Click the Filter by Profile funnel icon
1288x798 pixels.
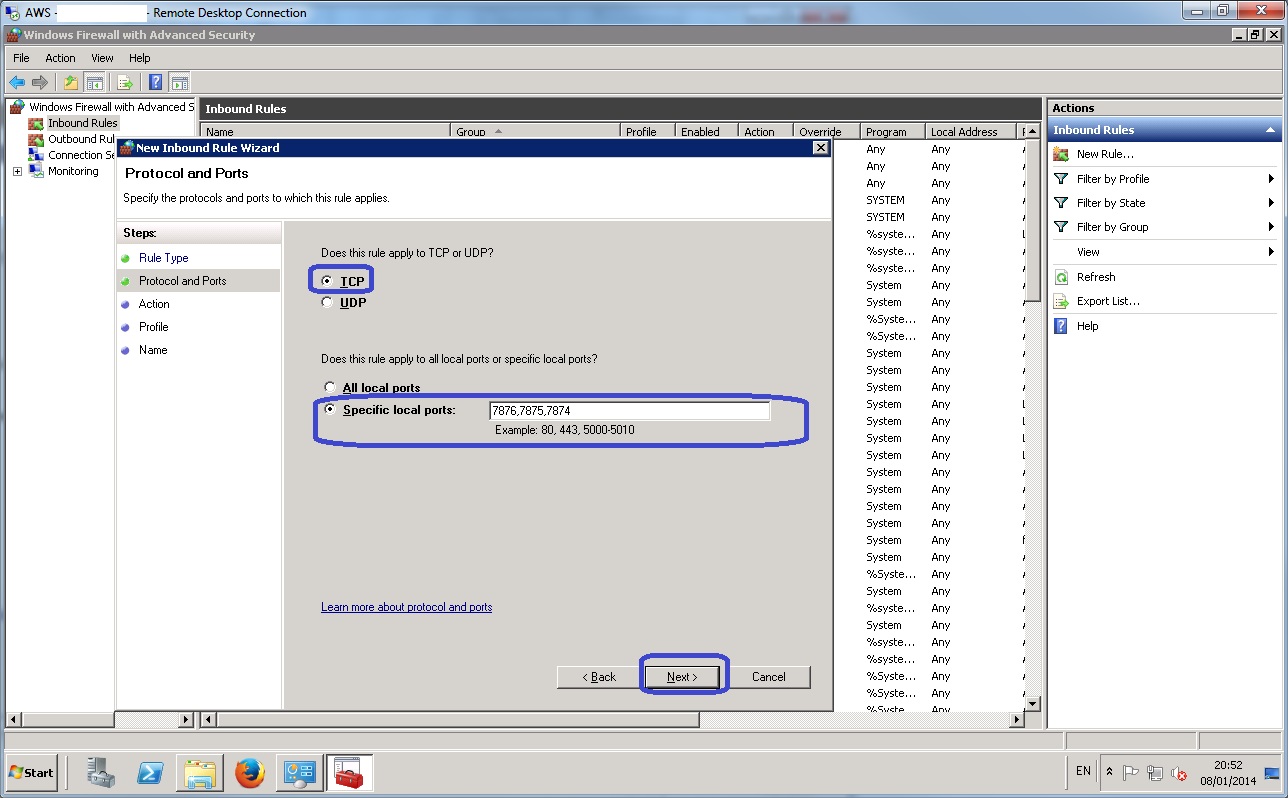(x=1061, y=179)
